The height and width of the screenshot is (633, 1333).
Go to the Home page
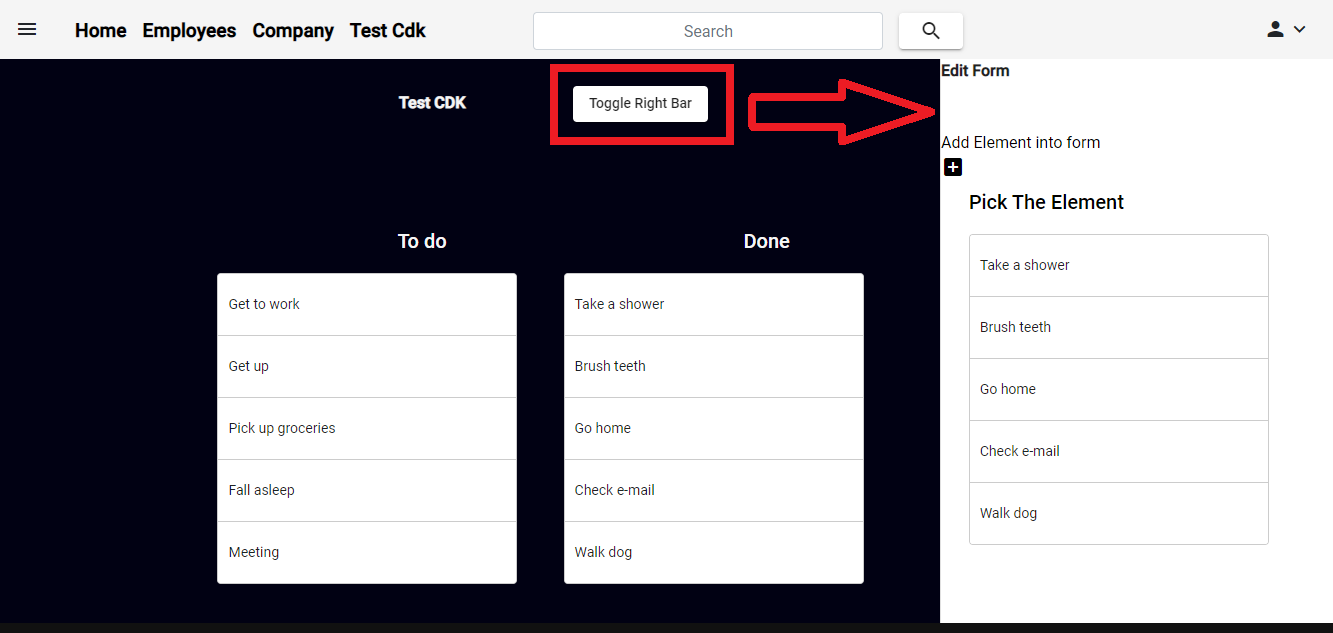pos(101,31)
